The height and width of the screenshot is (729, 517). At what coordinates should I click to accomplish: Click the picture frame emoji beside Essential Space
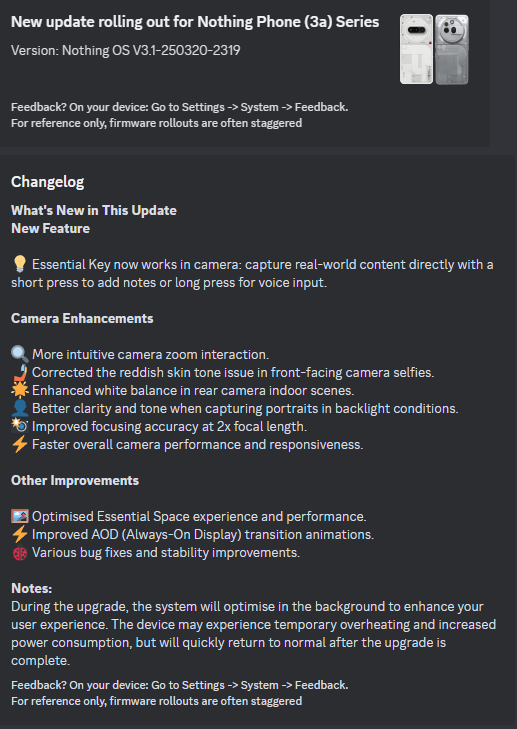[x=20, y=517]
